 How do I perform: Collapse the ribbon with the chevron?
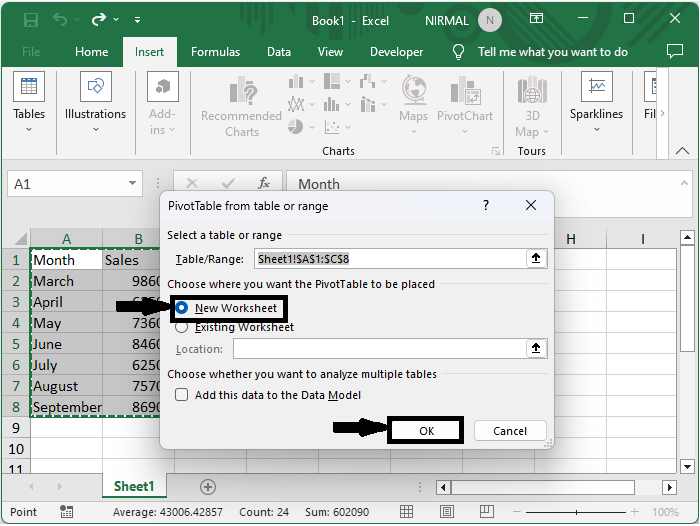click(683, 150)
